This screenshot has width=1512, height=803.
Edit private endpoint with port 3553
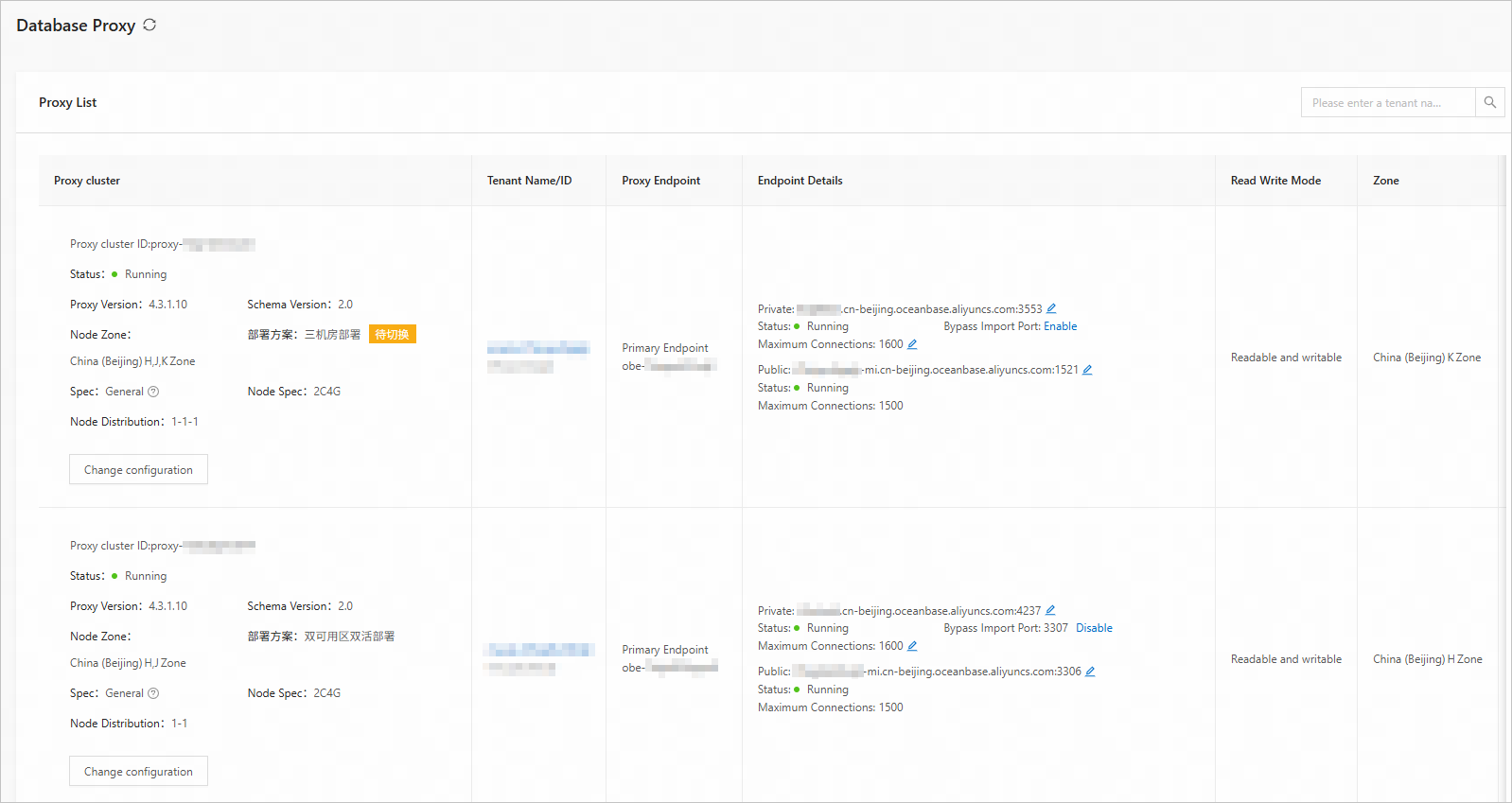tap(1051, 308)
